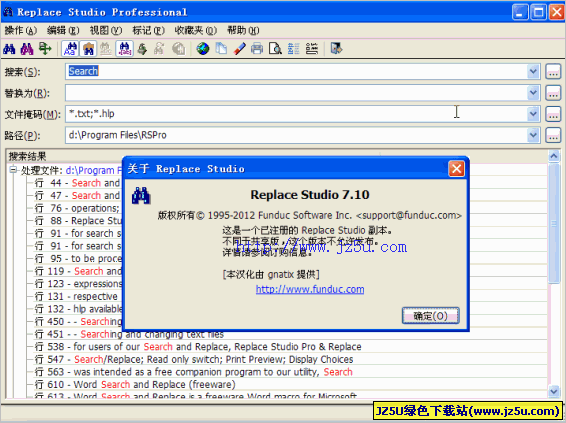Expand the 路径(P) dropdown arrow
This screenshot has height=423, width=566.
[x=533, y=135]
